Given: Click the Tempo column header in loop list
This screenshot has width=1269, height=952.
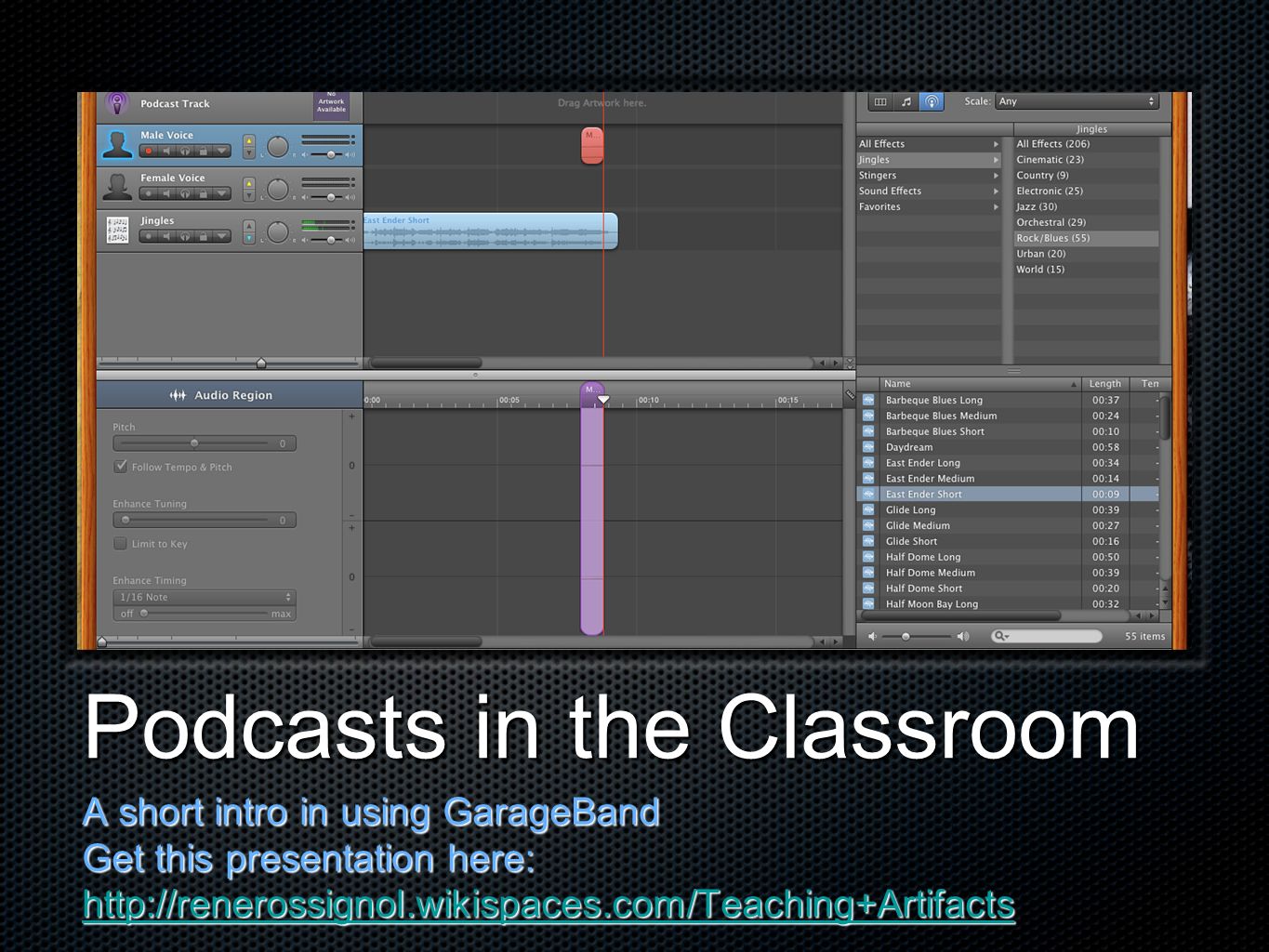Looking at the screenshot, I should (x=1151, y=384).
